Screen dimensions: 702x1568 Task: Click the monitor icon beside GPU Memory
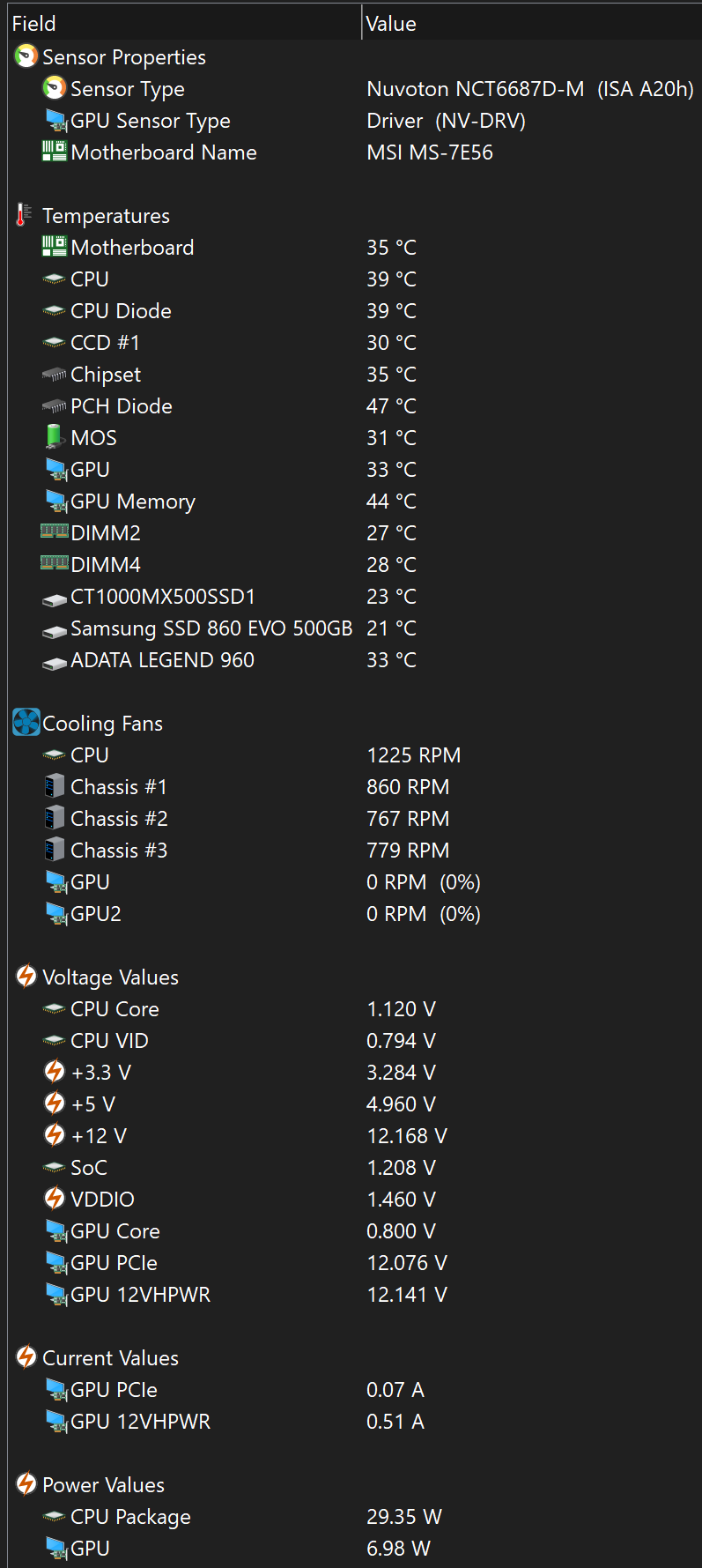click(56, 502)
